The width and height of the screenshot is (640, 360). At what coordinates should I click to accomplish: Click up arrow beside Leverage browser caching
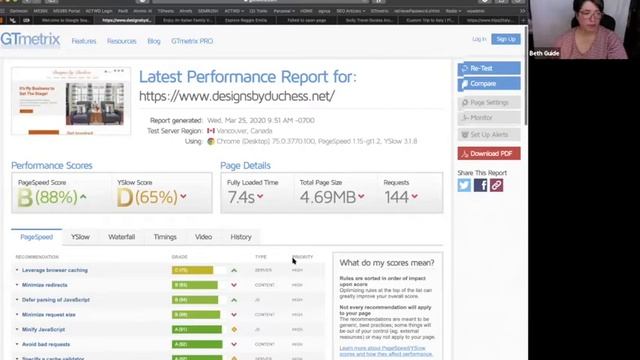pyautogui.click(x=234, y=270)
